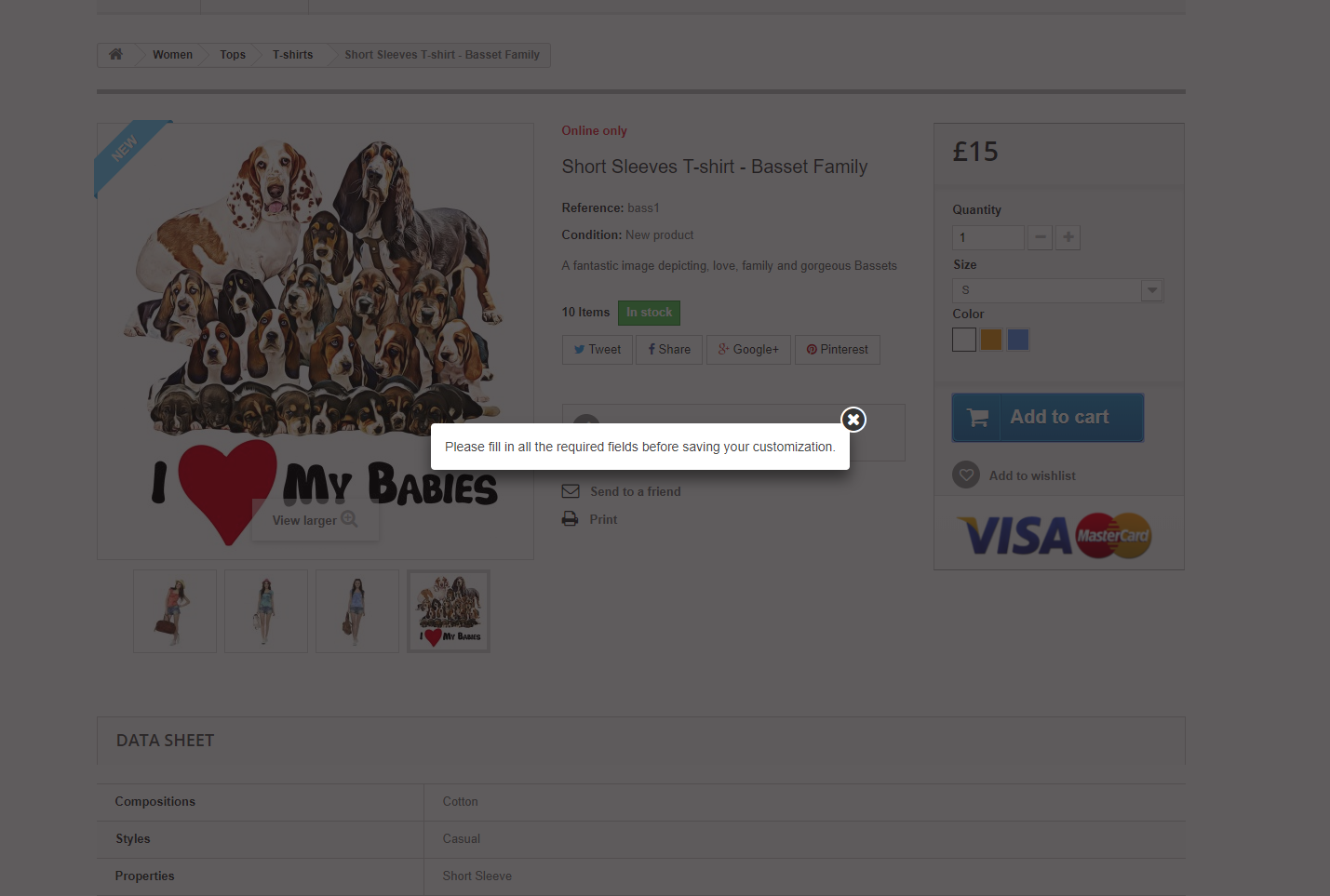Click the Print link
Image resolution: width=1330 pixels, height=896 pixels.
(x=603, y=519)
